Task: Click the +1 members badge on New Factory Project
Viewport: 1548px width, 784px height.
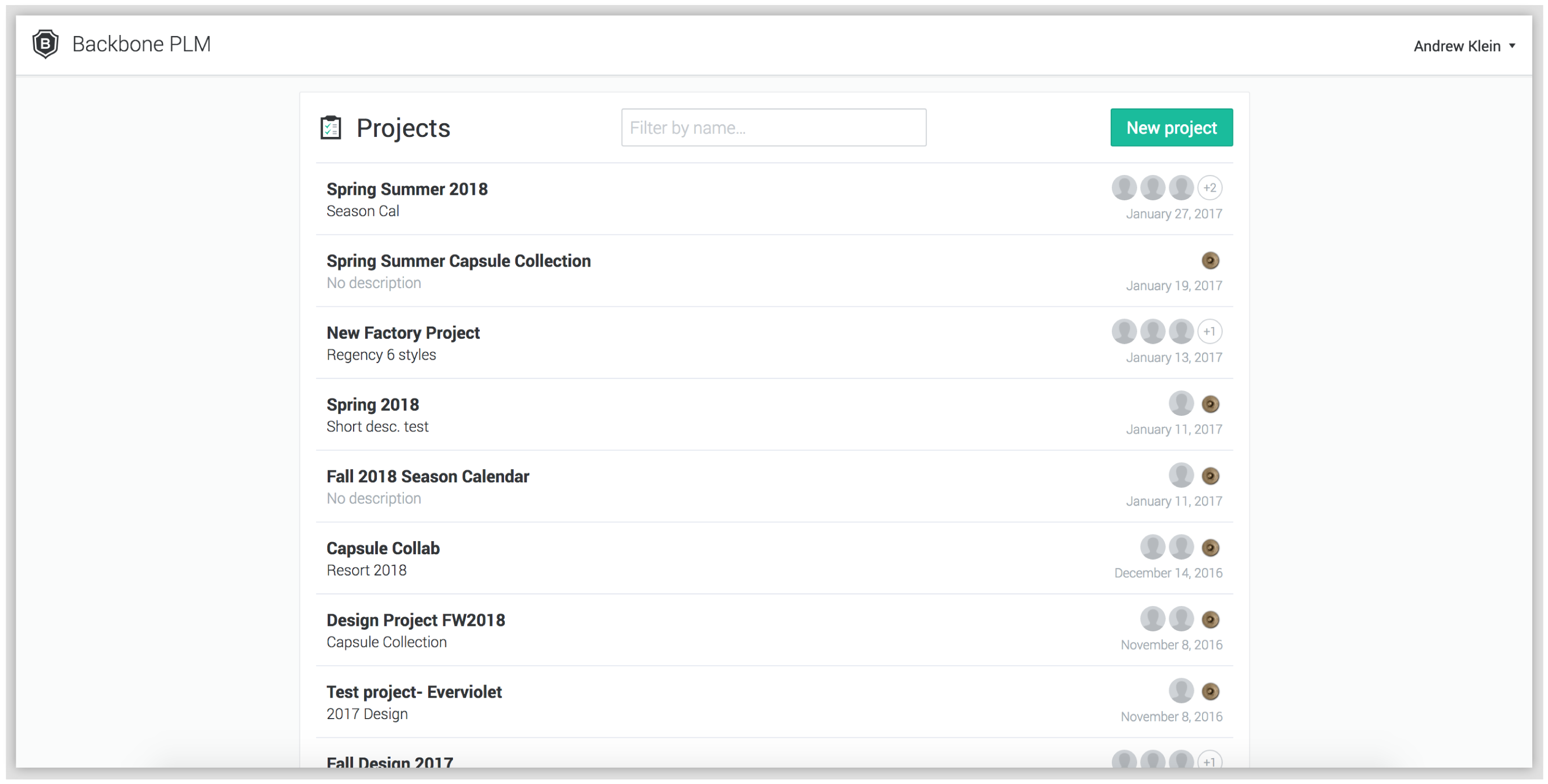Action: coord(1209,332)
